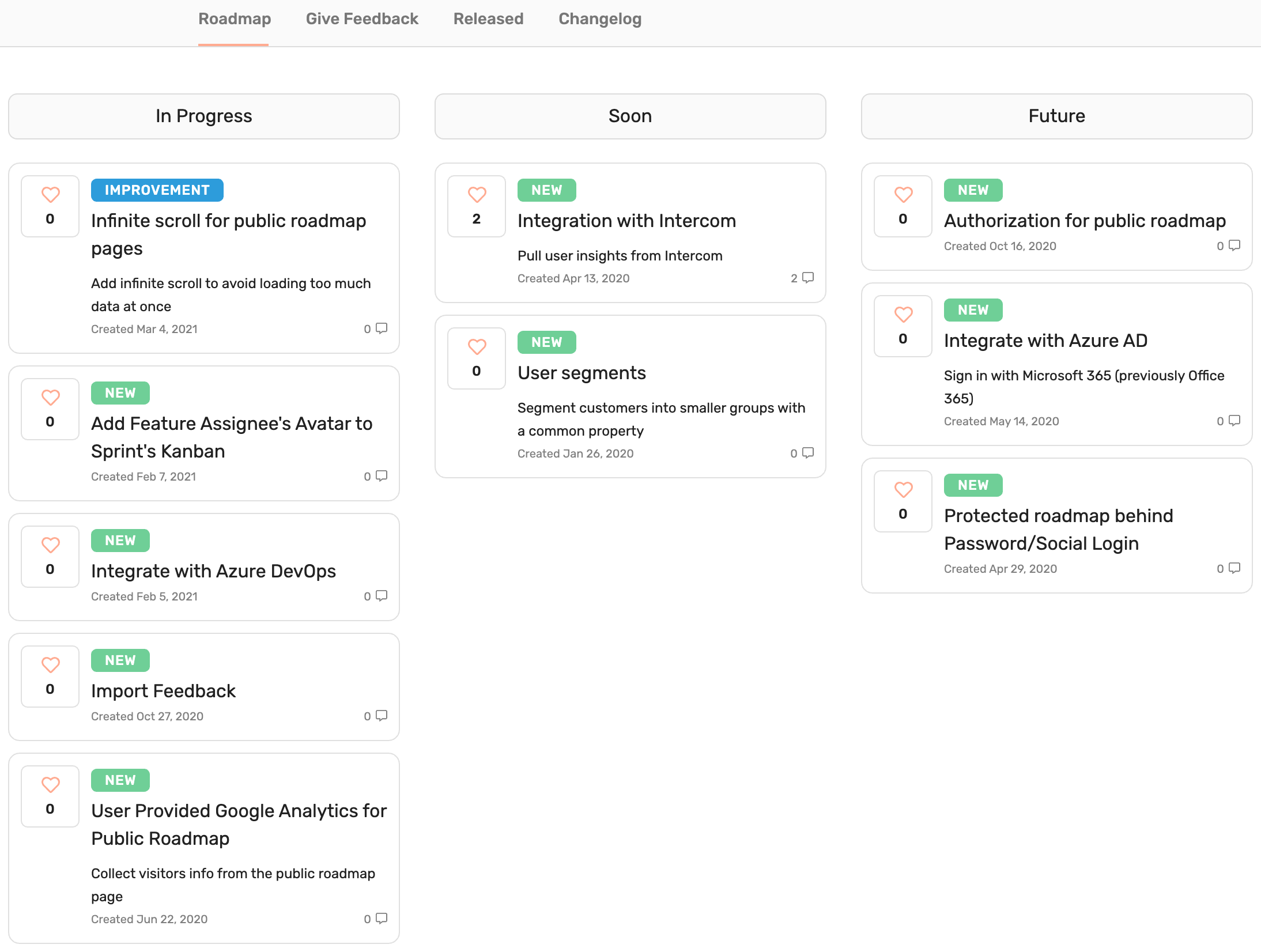Viewport: 1261px width, 952px height.
Task: Open the Give Feedback page
Action: click(x=362, y=19)
